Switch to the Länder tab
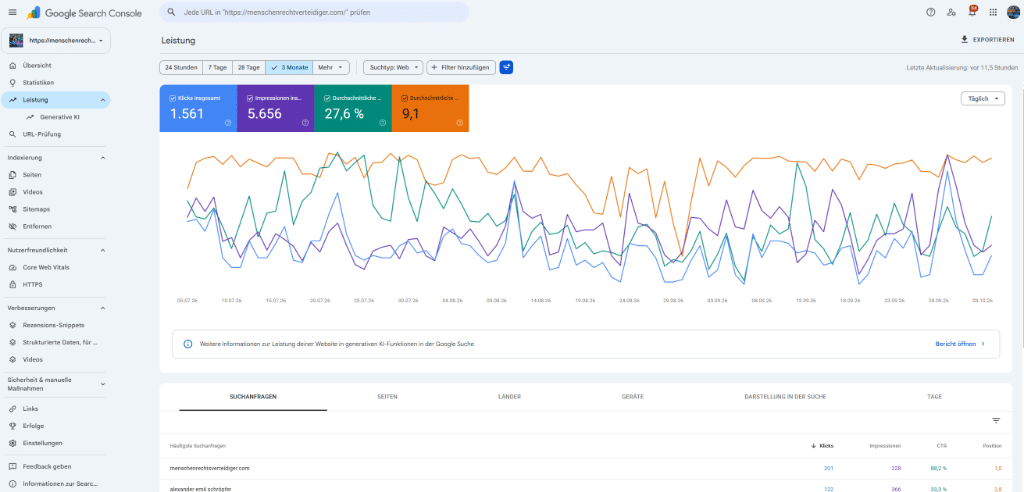This screenshot has width=1024, height=492. (x=509, y=397)
